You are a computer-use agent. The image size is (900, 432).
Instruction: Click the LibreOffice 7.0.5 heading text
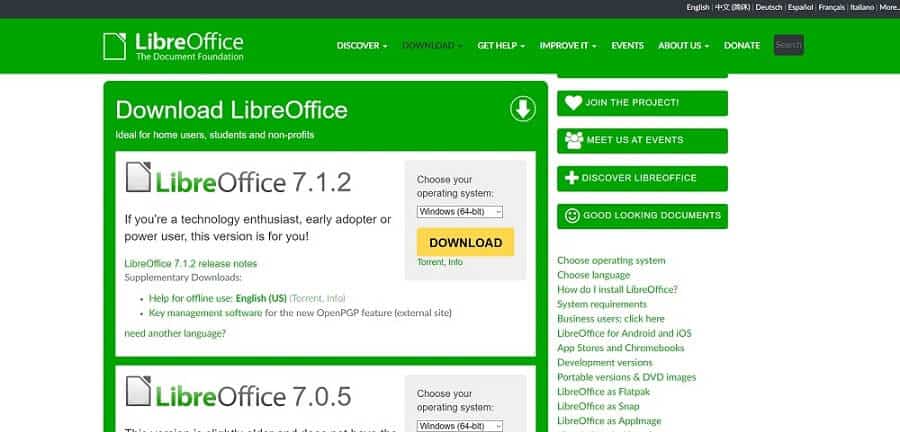(x=253, y=396)
